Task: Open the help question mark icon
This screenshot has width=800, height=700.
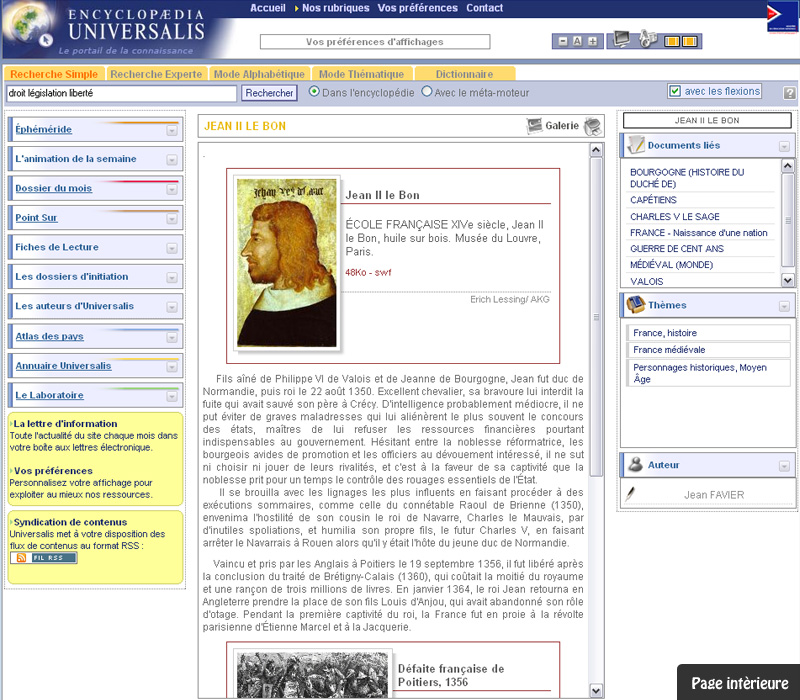Action: coord(789,93)
